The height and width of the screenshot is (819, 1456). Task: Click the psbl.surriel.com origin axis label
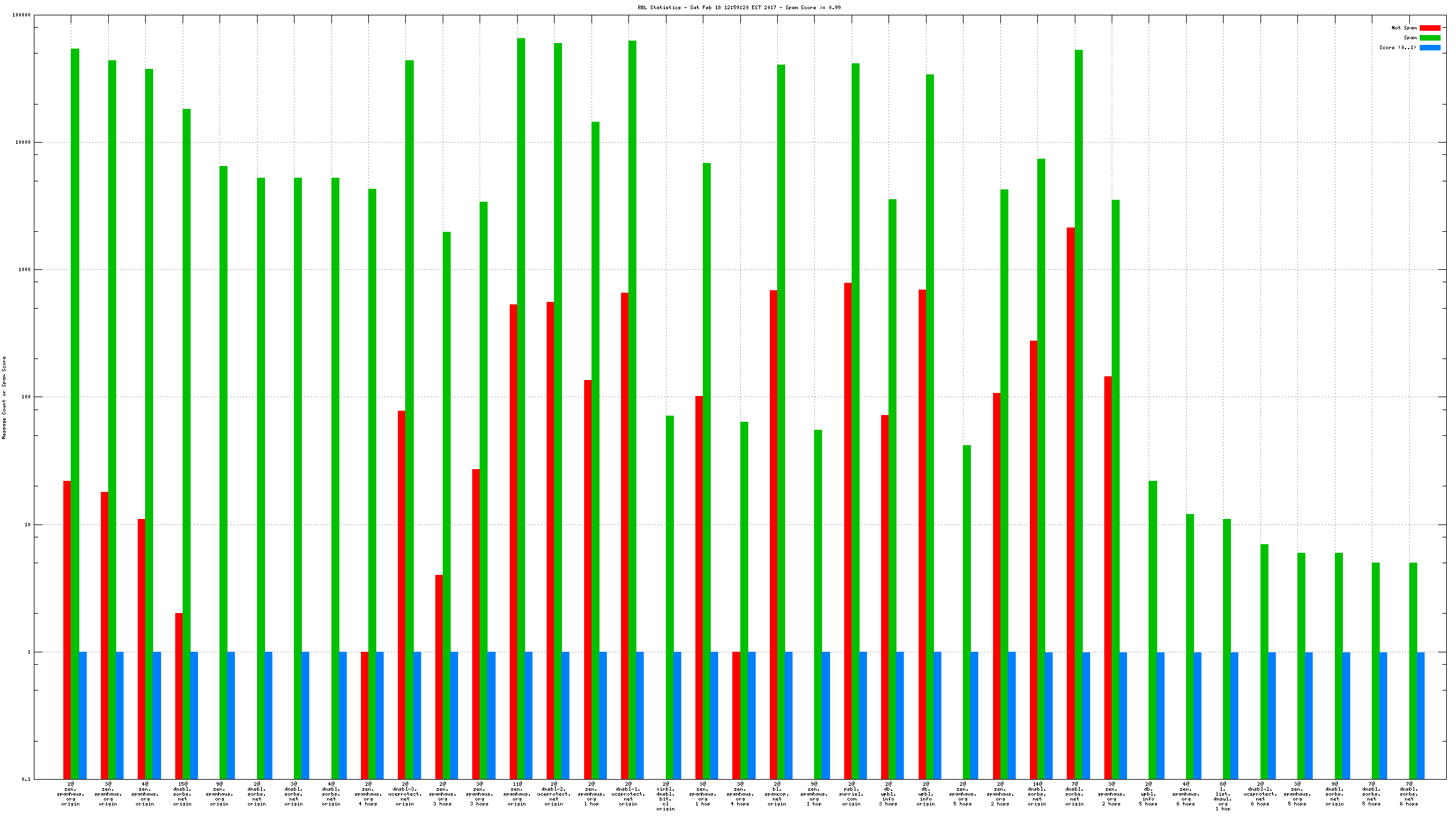click(852, 794)
